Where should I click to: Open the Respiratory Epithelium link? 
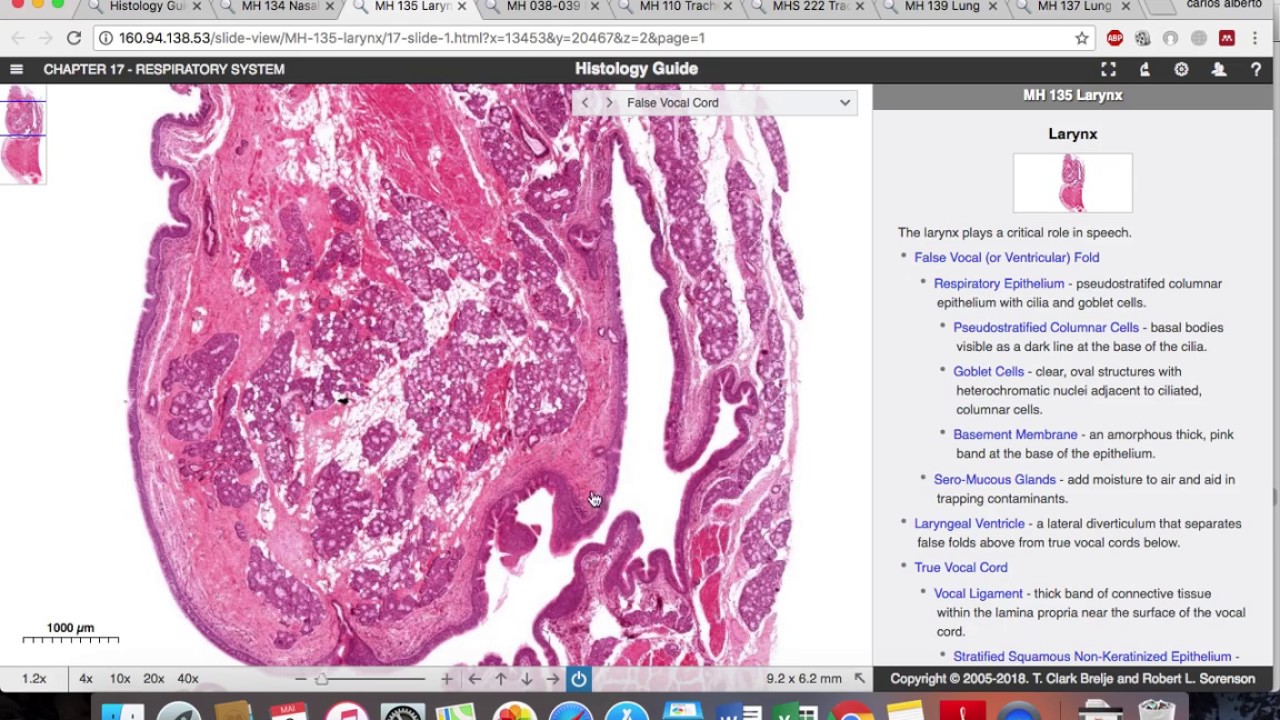(999, 283)
